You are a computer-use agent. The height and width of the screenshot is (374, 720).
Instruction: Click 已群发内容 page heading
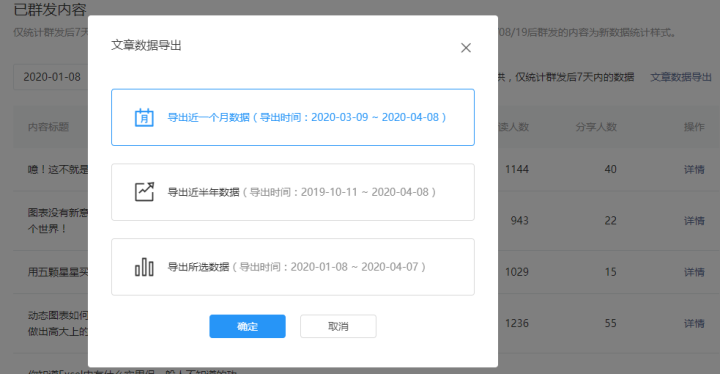tap(50, 10)
